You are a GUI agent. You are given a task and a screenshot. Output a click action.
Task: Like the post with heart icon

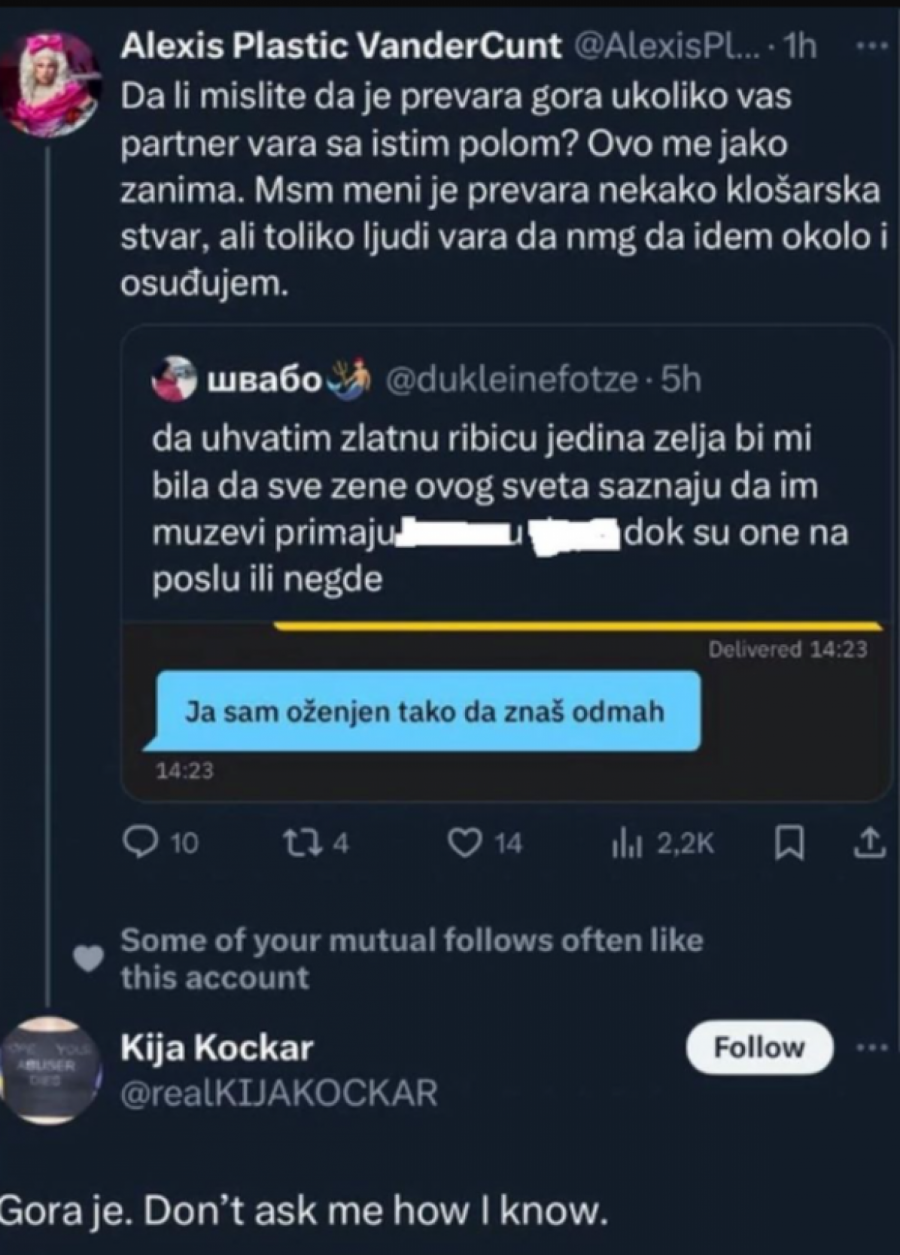coord(462,844)
